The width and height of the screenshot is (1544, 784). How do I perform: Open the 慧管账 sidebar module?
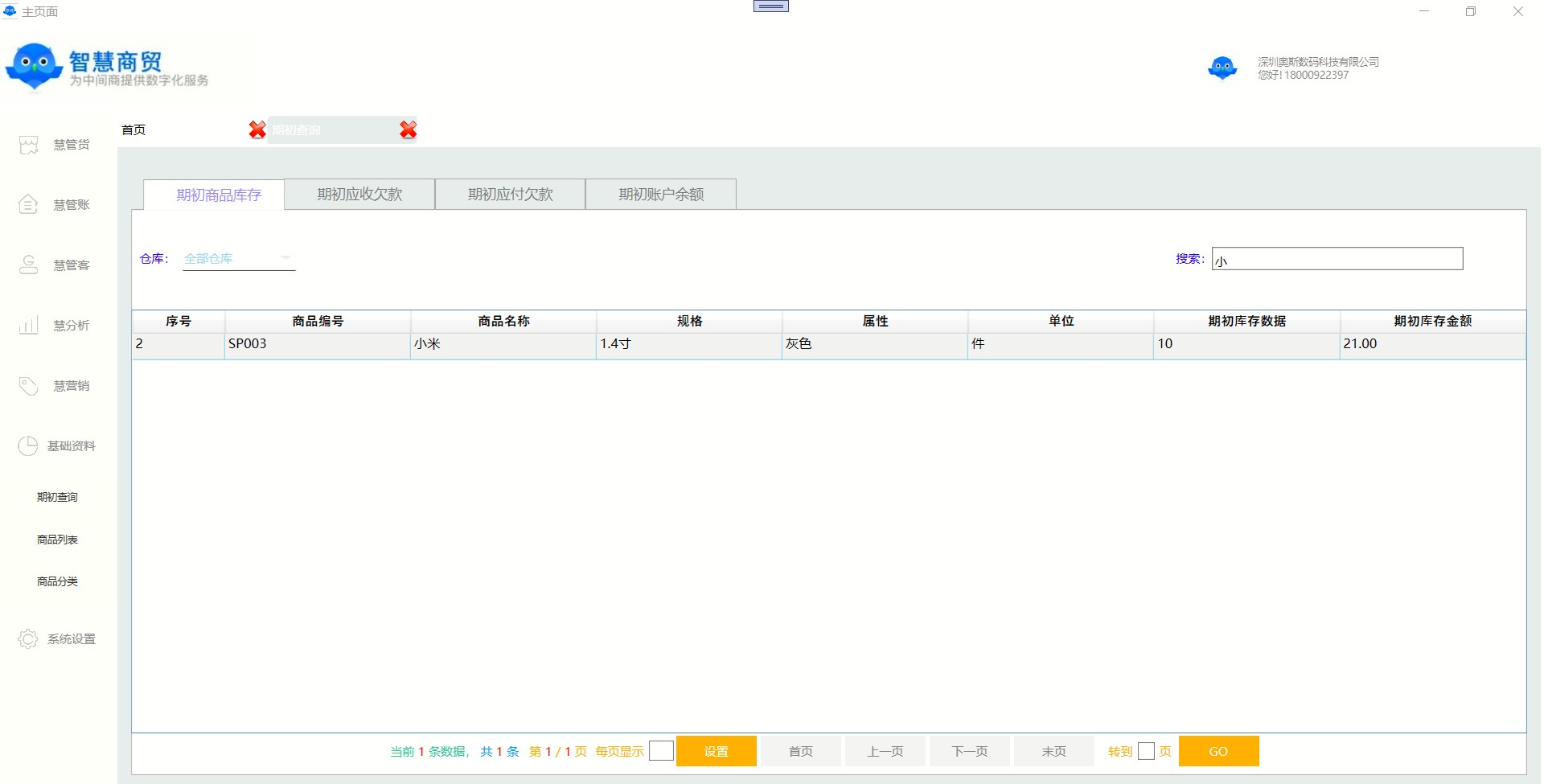55,205
